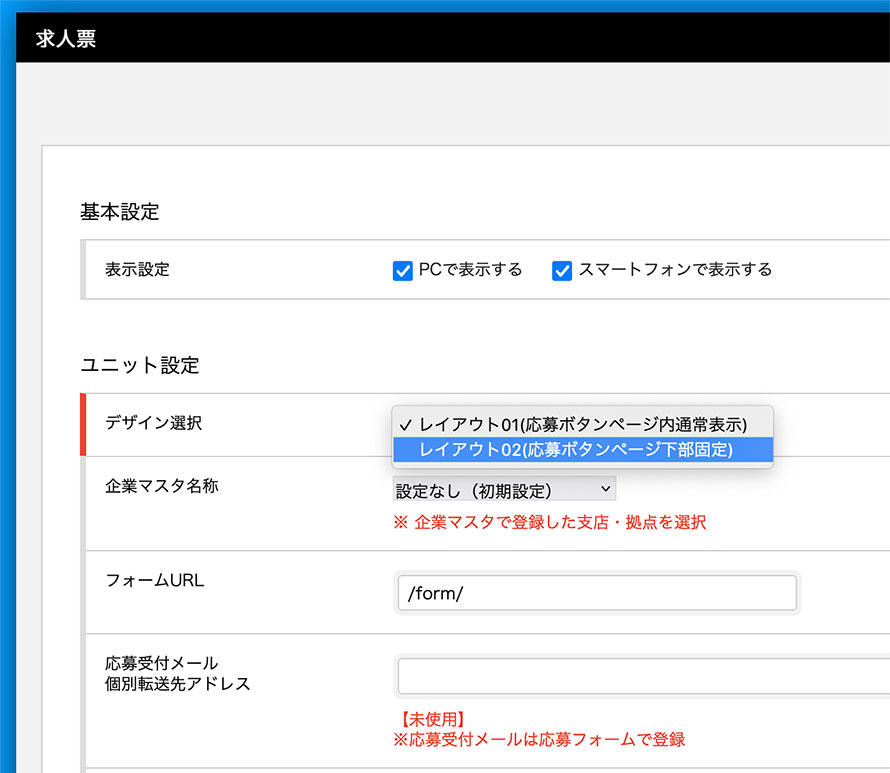
Task: Choose レイアウト02(応募ボタンページ下部固定) option
Action: pos(583,449)
